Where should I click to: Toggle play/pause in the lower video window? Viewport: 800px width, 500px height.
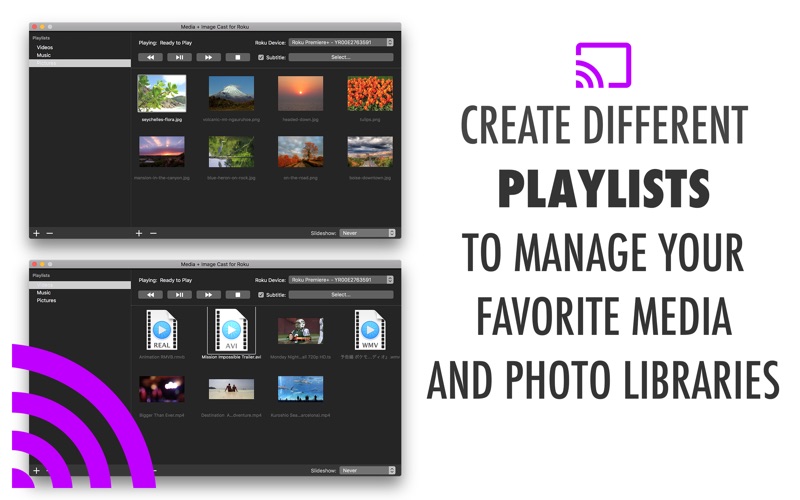180,295
